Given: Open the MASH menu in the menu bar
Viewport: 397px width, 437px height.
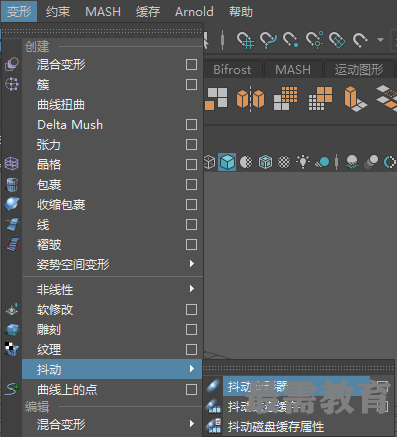Looking at the screenshot, I should point(103,12).
